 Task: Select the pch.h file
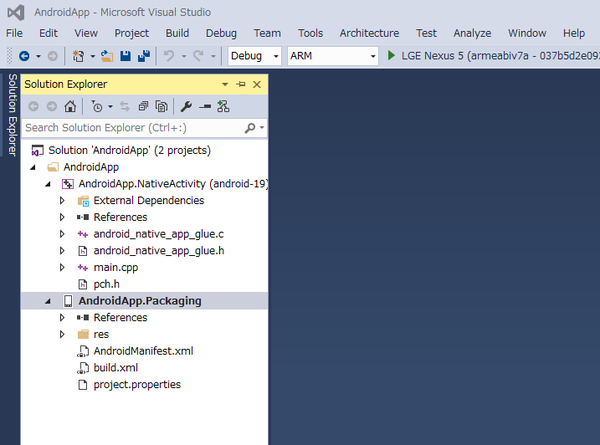(x=106, y=284)
